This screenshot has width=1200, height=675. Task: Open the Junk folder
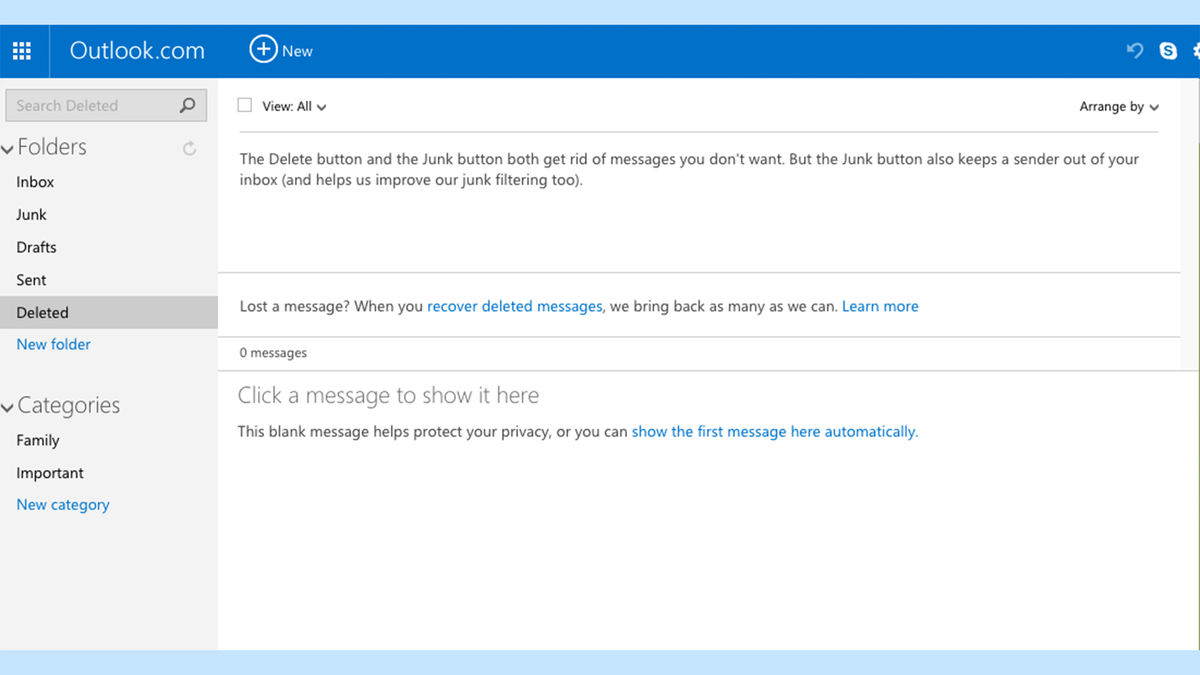[x=31, y=214]
